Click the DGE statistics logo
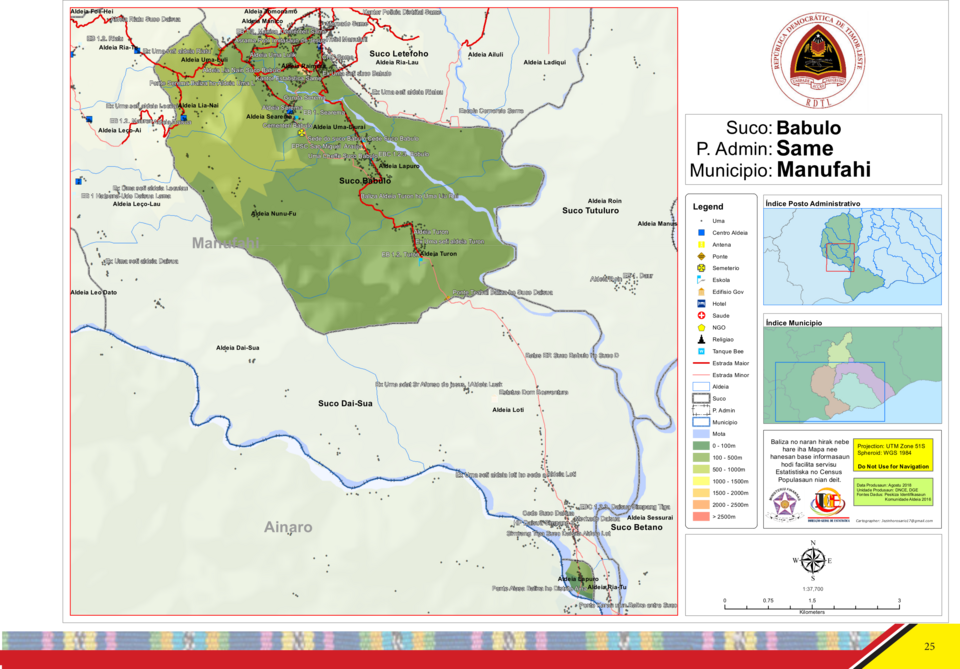 828,504
